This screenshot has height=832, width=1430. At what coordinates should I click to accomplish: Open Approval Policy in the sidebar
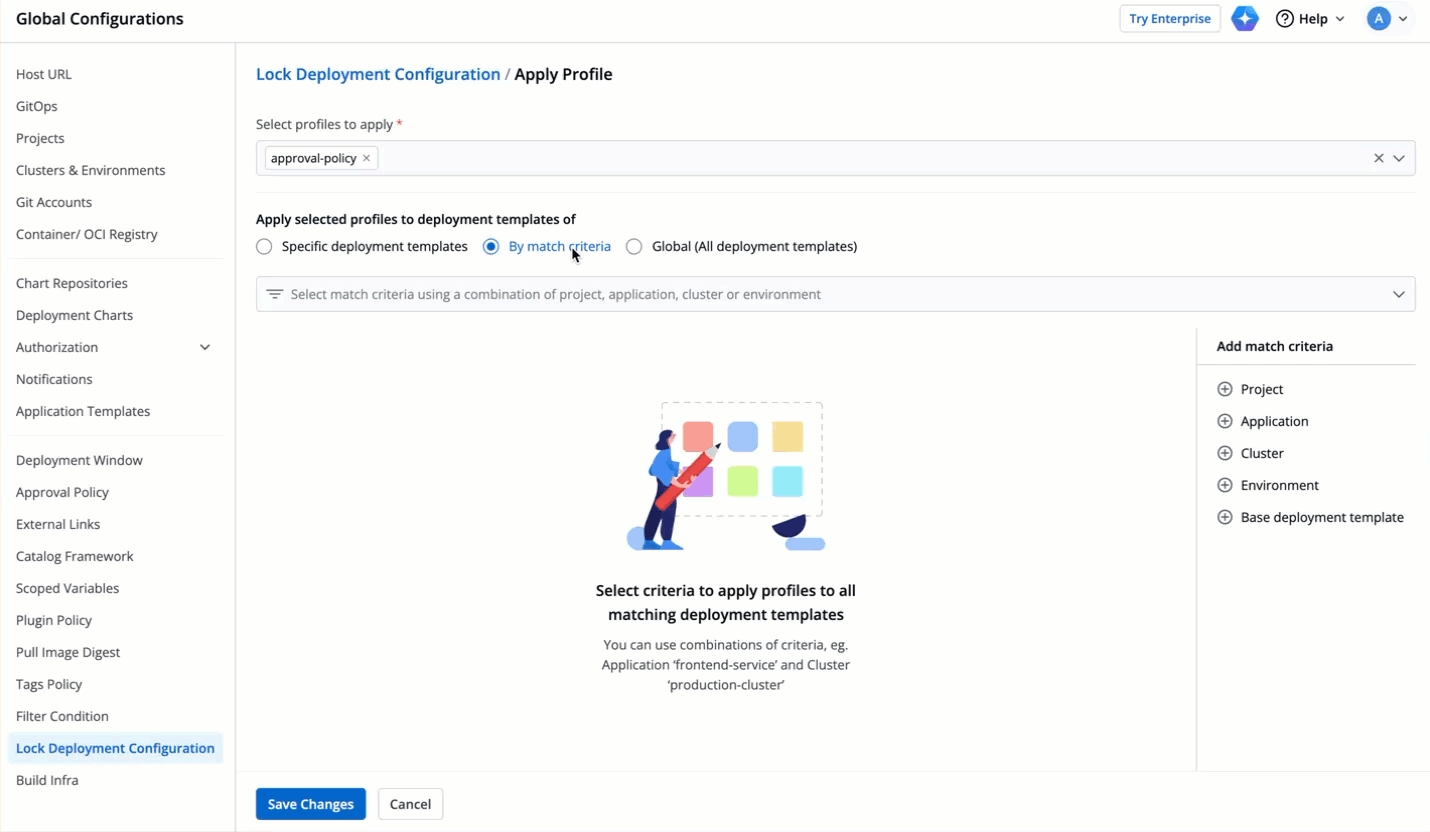click(x=62, y=492)
